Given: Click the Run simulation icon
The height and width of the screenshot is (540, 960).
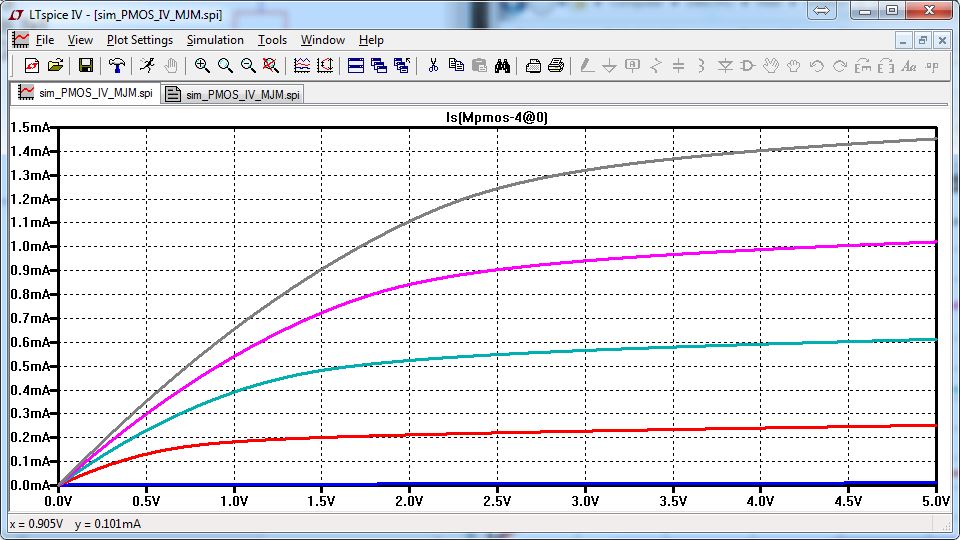Looking at the screenshot, I should [x=147, y=66].
